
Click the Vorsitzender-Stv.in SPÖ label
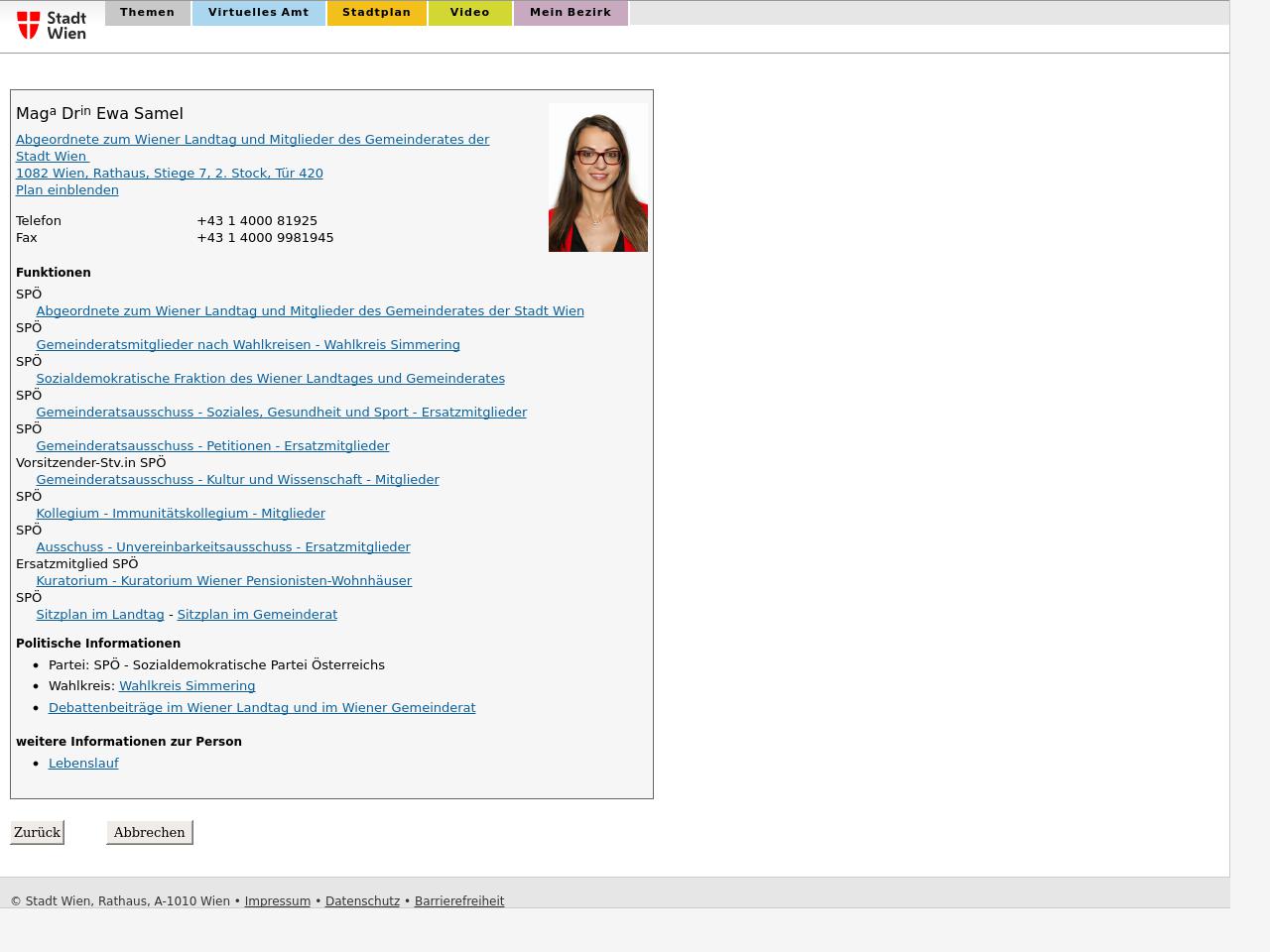[91, 462]
